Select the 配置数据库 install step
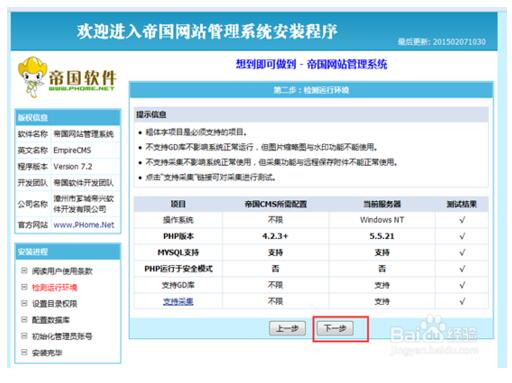Viewport: 512px width, 383px height. [x=51, y=320]
